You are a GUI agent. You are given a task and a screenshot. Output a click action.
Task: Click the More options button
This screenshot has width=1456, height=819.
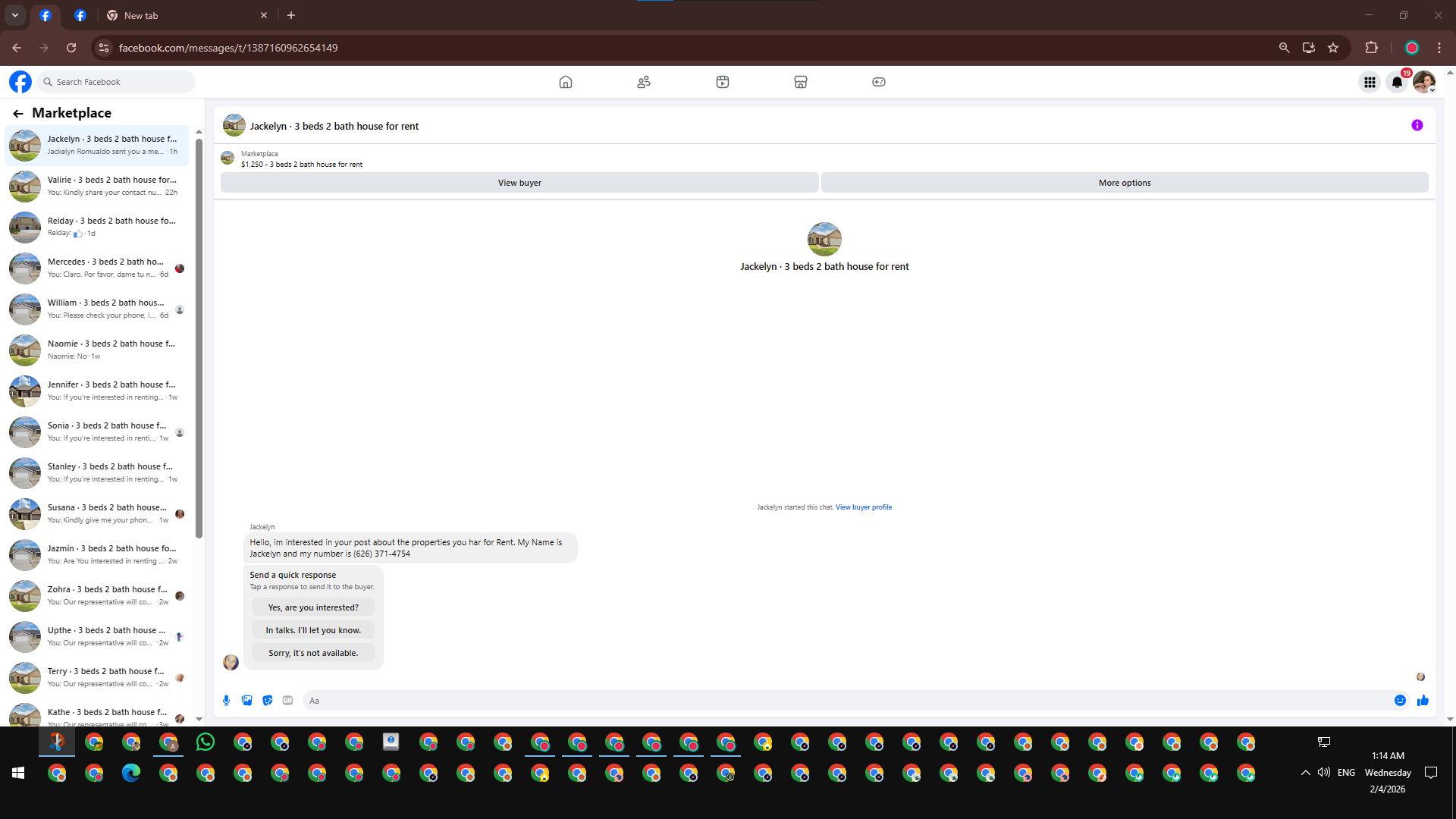tap(1124, 183)
